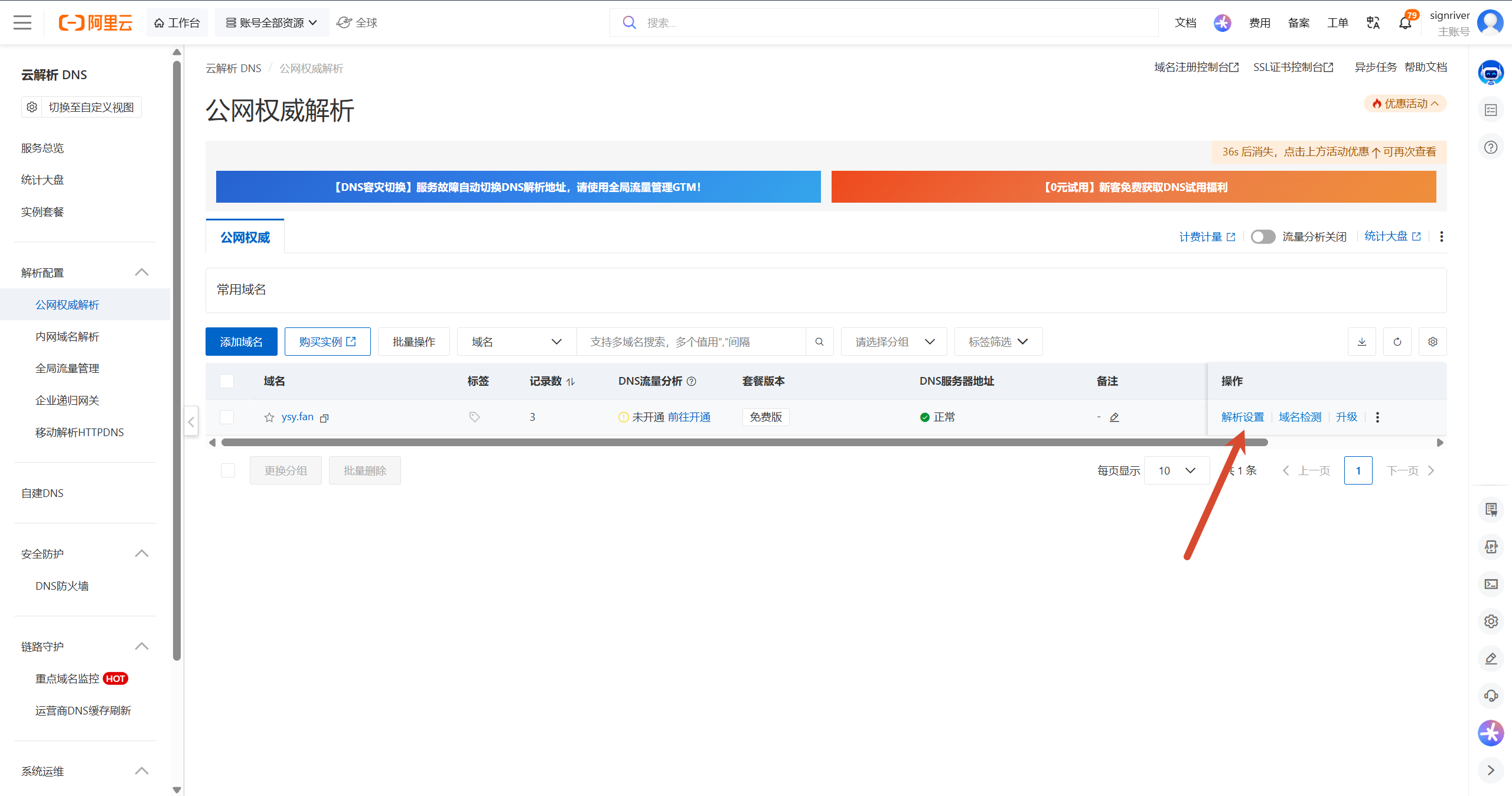Copy the ysy.fan domain name
Viewport: 1512px width, 796px height.
[x=324, y=418]
